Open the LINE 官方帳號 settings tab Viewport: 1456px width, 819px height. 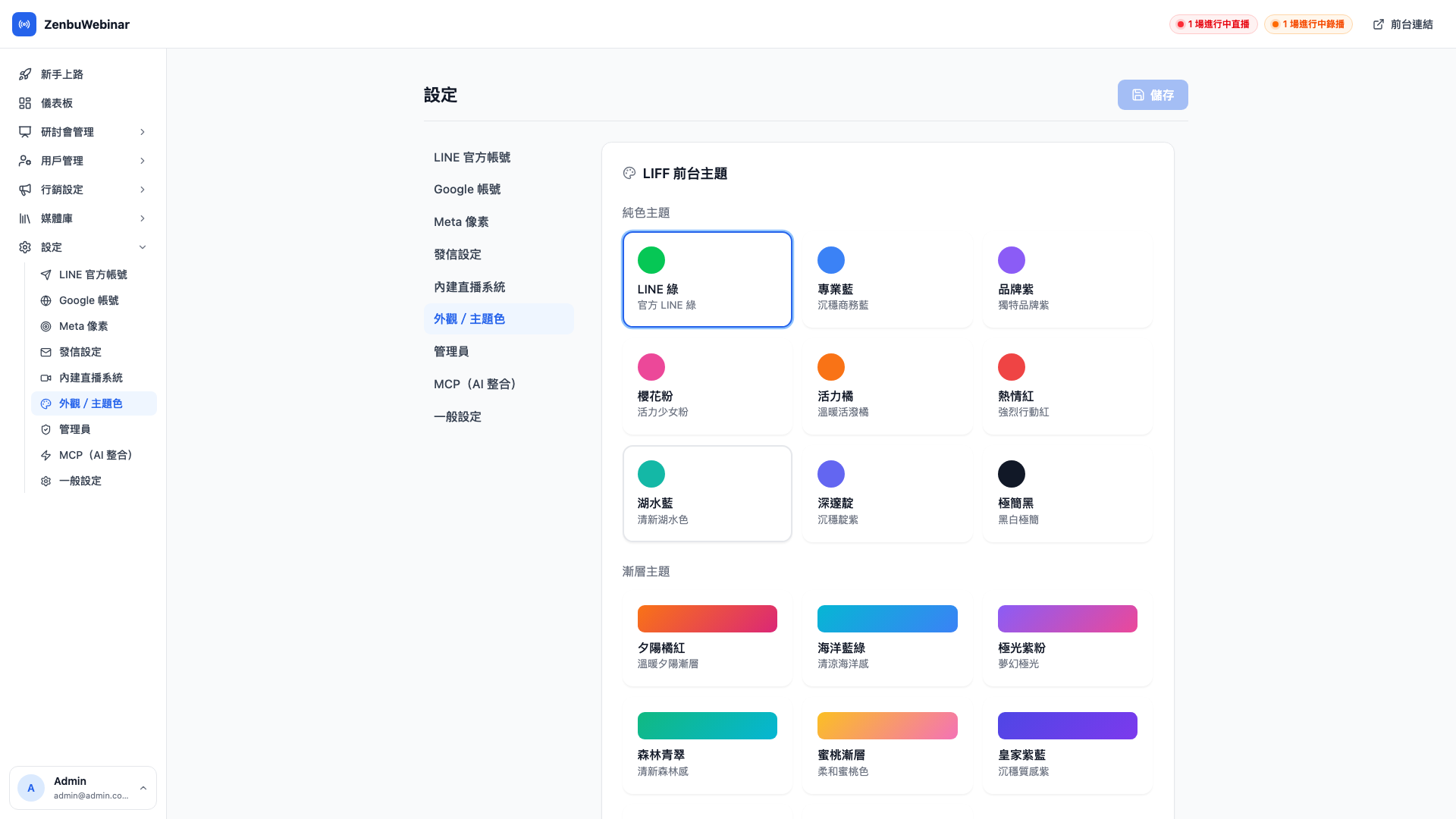point(499,157)
